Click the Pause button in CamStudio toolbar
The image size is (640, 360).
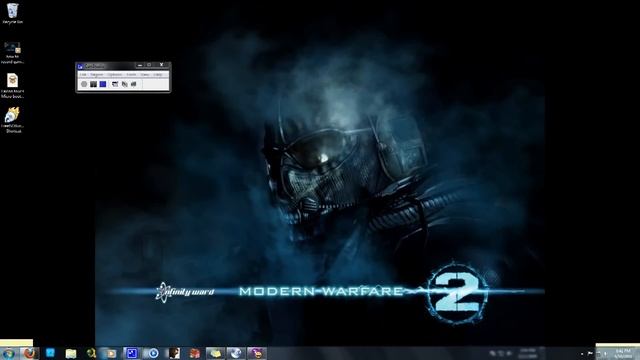pyautogui.click(x=93, y=84)
